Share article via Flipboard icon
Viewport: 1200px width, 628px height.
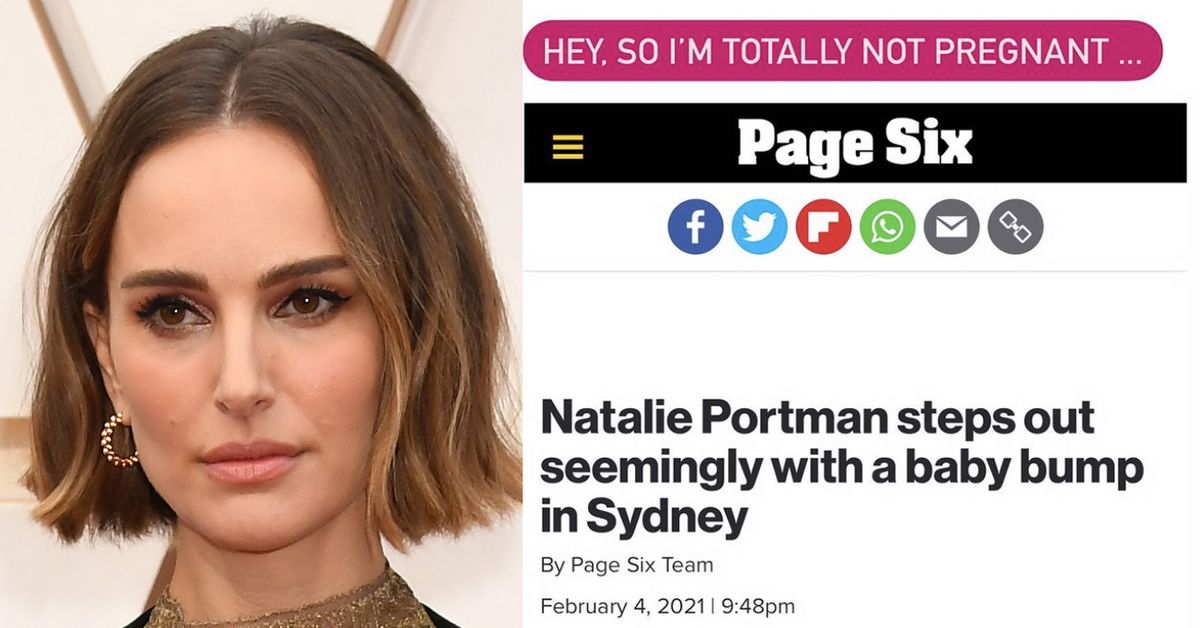point(823,226)
